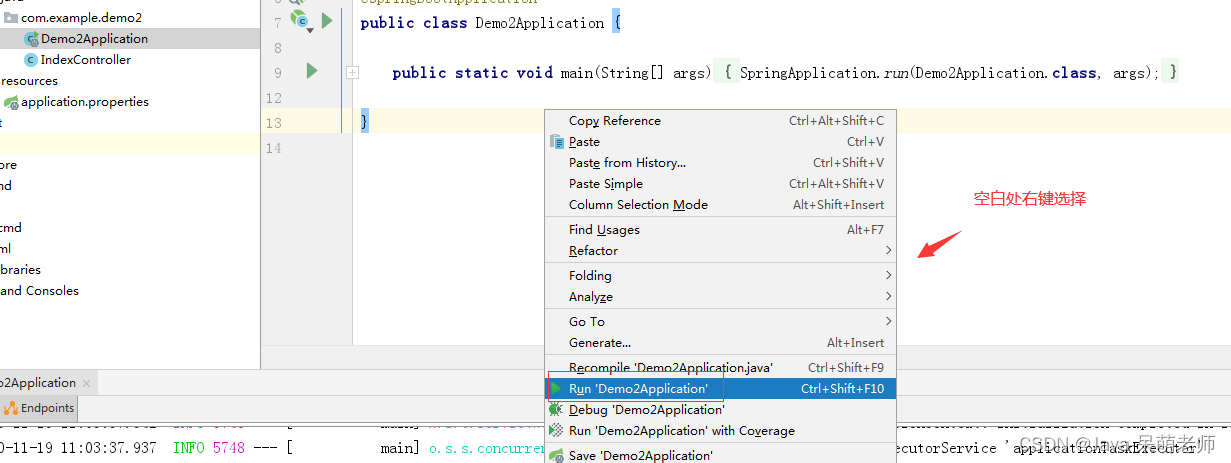The image size is (1231, 463).
Task: Select the resources folder in the tree
Action: 29,80
